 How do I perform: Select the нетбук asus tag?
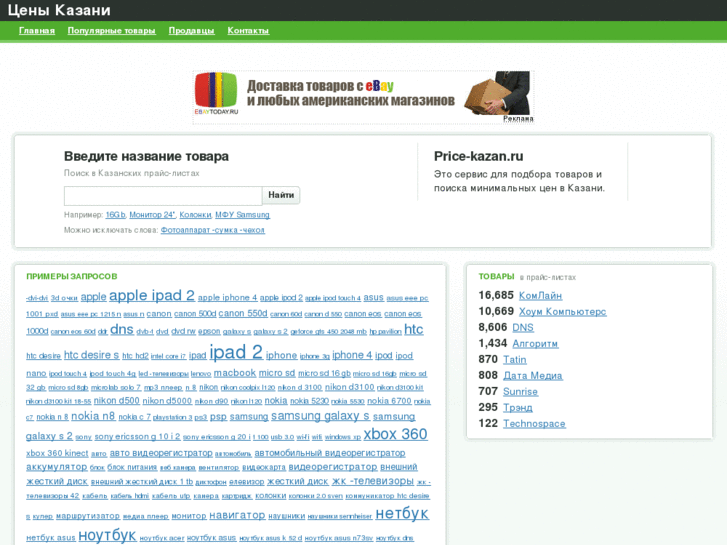pyautogui.click(x=51, y=538)
